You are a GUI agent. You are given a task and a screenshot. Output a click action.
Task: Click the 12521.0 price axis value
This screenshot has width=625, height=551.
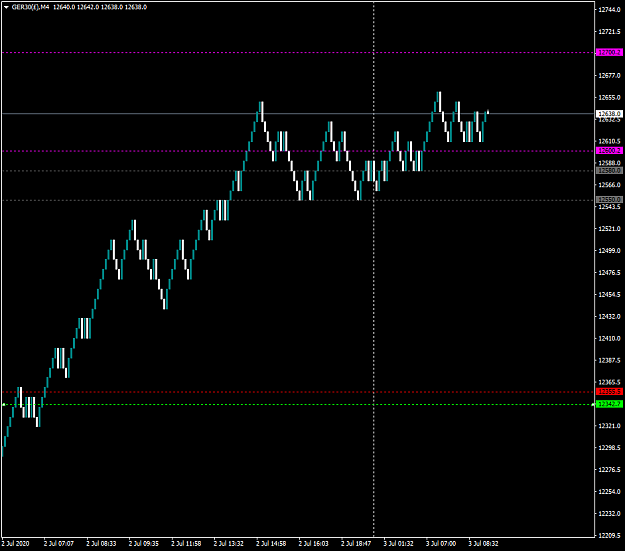click(x=609, y=228)
